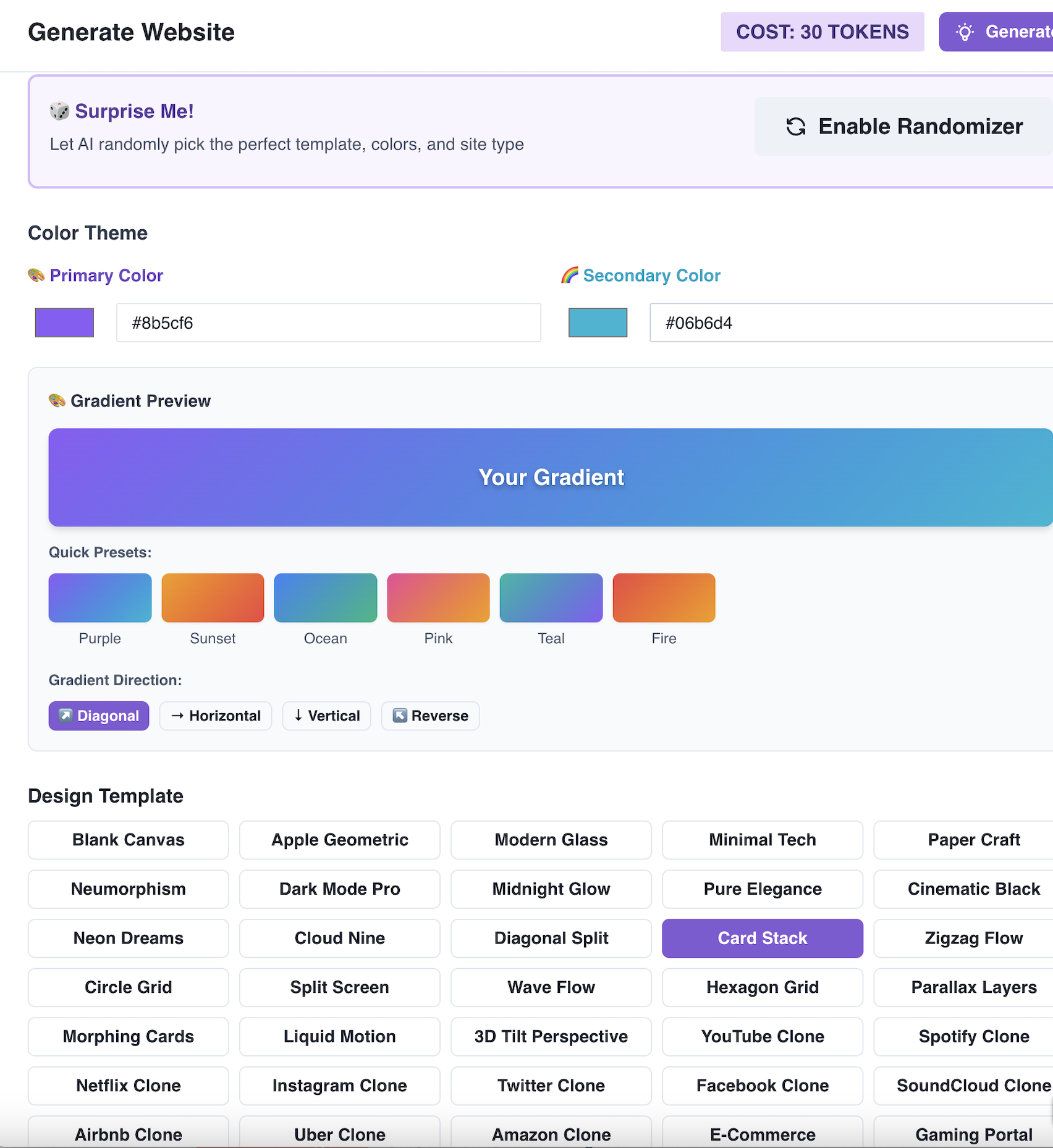The width and height of the screenshot is (1053, 1148).
Task: Apply the Sunset gradient preset
Action: [213, 597]
